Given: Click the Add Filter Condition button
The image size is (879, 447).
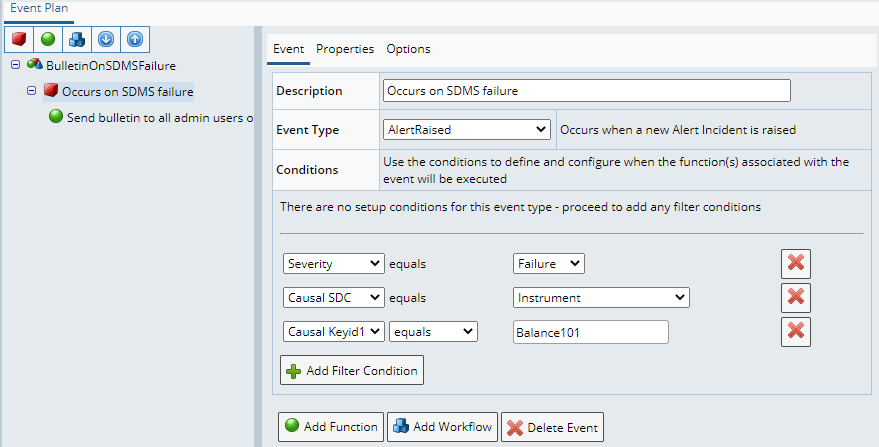Looking at the screenshot, I should click(352, 371).
